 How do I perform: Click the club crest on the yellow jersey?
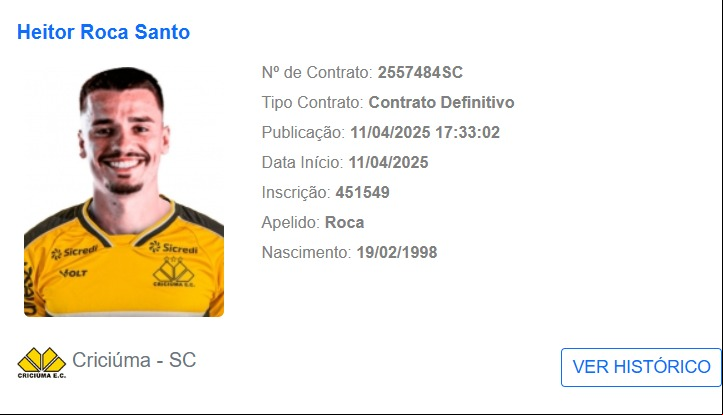[173, 272]
